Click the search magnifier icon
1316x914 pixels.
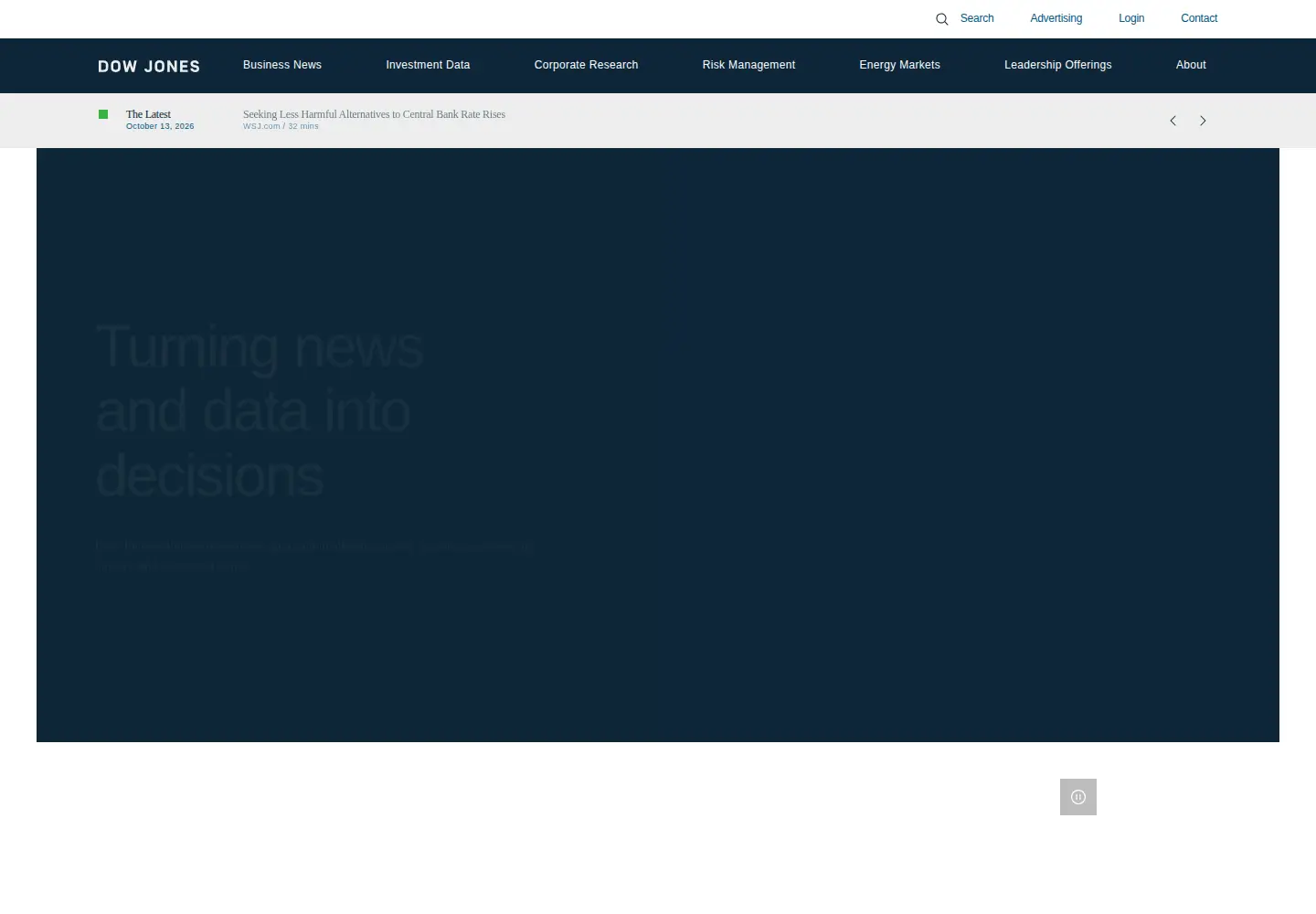(941, 19)
